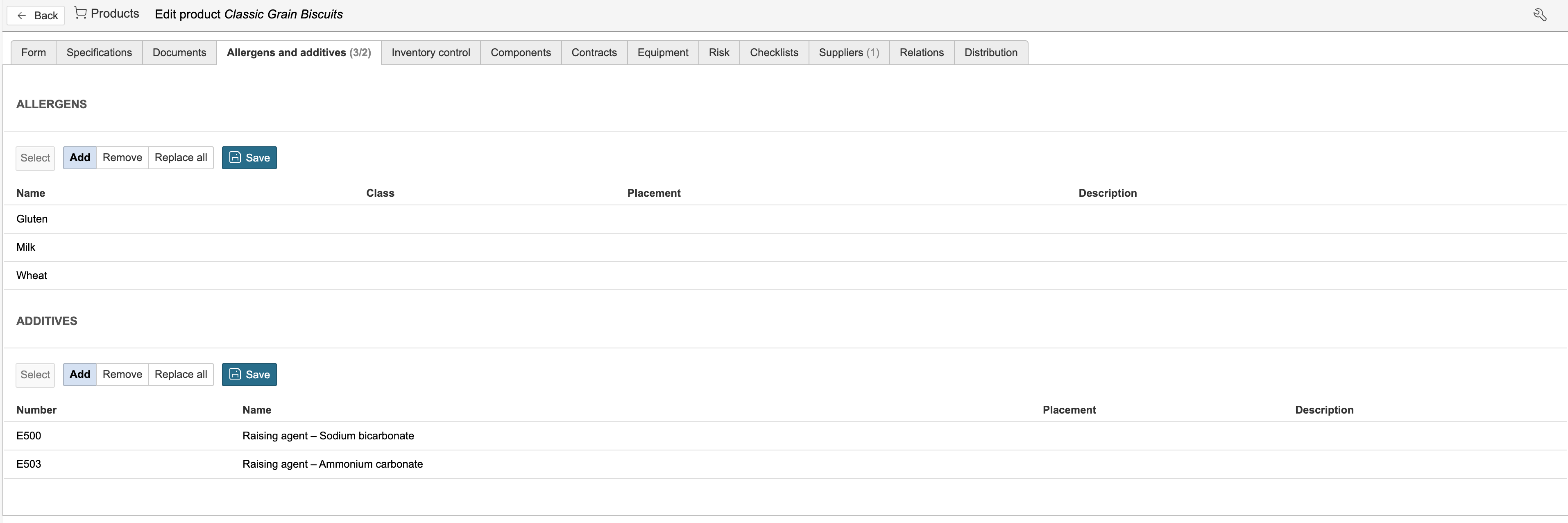Image resolution: width=1568 pixels, height=523 pixels.
Task: Open the Checklists tab
Action: (774, 52)
